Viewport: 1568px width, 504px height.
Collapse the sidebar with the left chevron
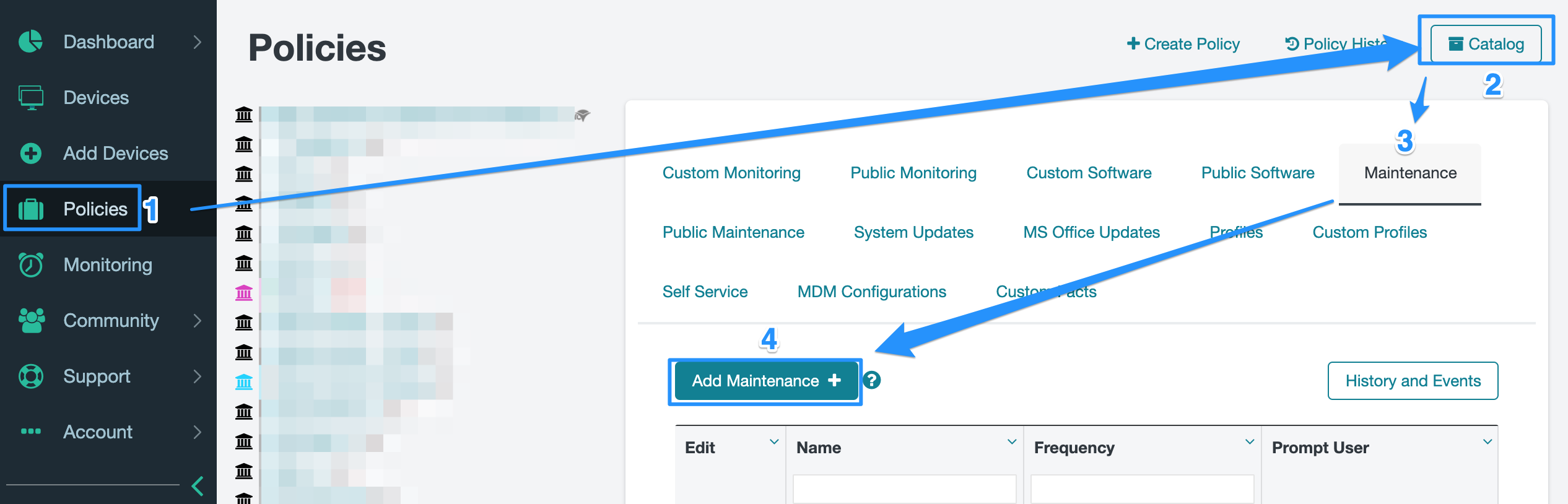click(x=198, y=487)
